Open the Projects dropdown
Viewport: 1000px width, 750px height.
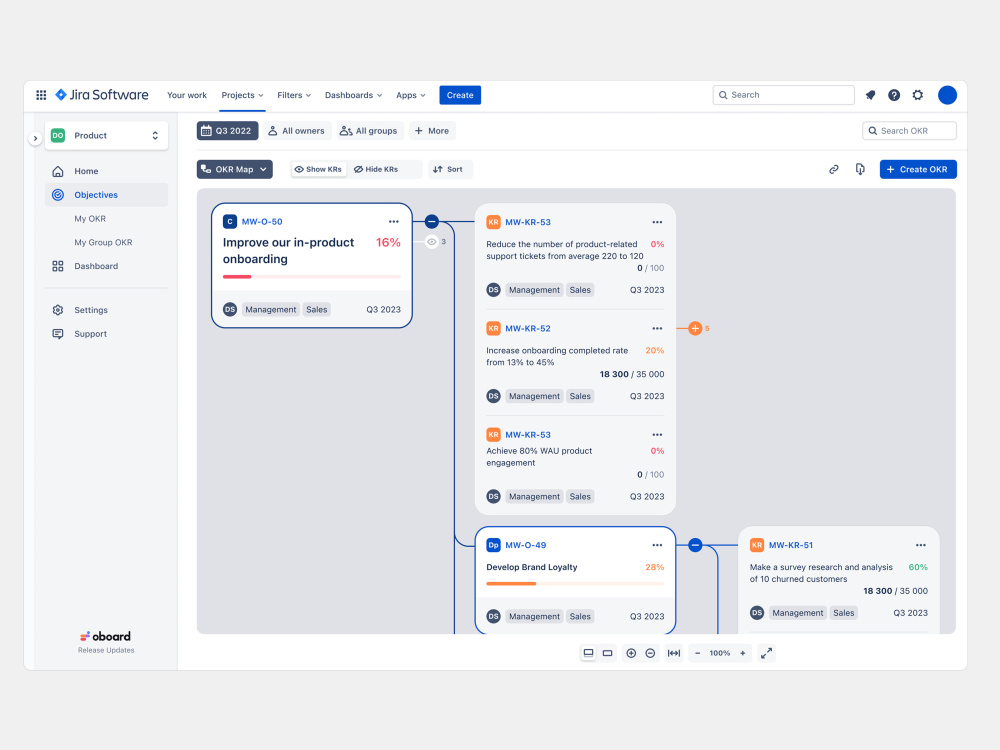(x=242, y=95)
